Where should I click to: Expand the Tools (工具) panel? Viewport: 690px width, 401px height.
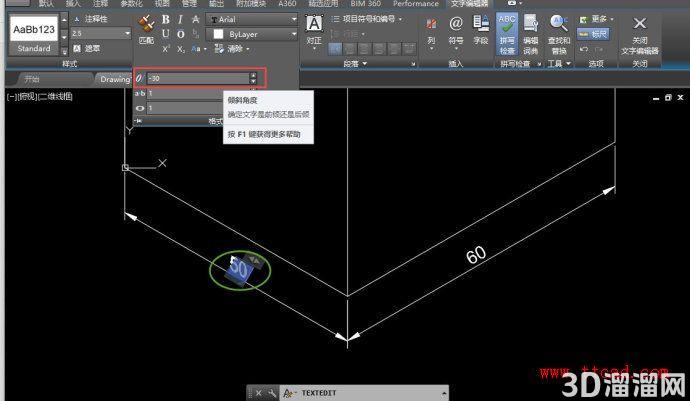559,64
